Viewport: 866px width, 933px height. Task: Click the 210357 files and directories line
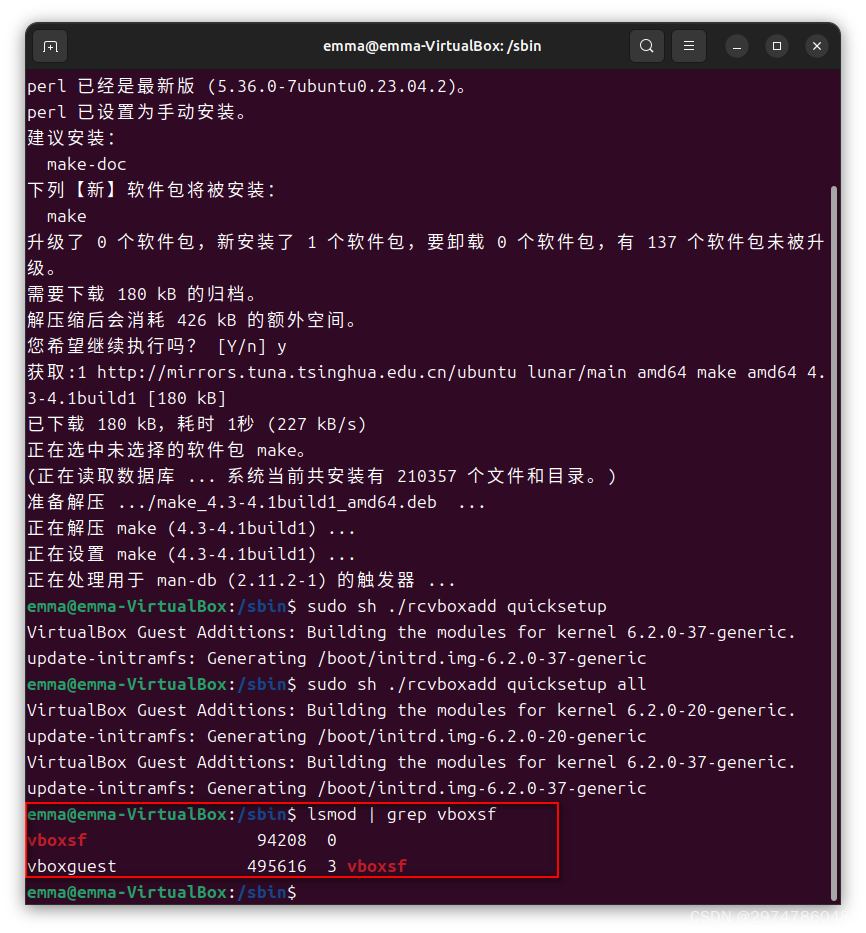321,476
